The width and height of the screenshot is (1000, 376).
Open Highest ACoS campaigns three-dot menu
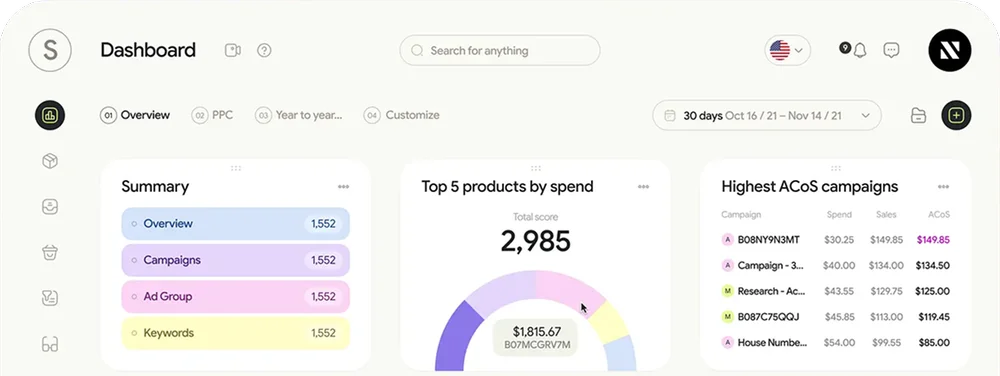943,187
